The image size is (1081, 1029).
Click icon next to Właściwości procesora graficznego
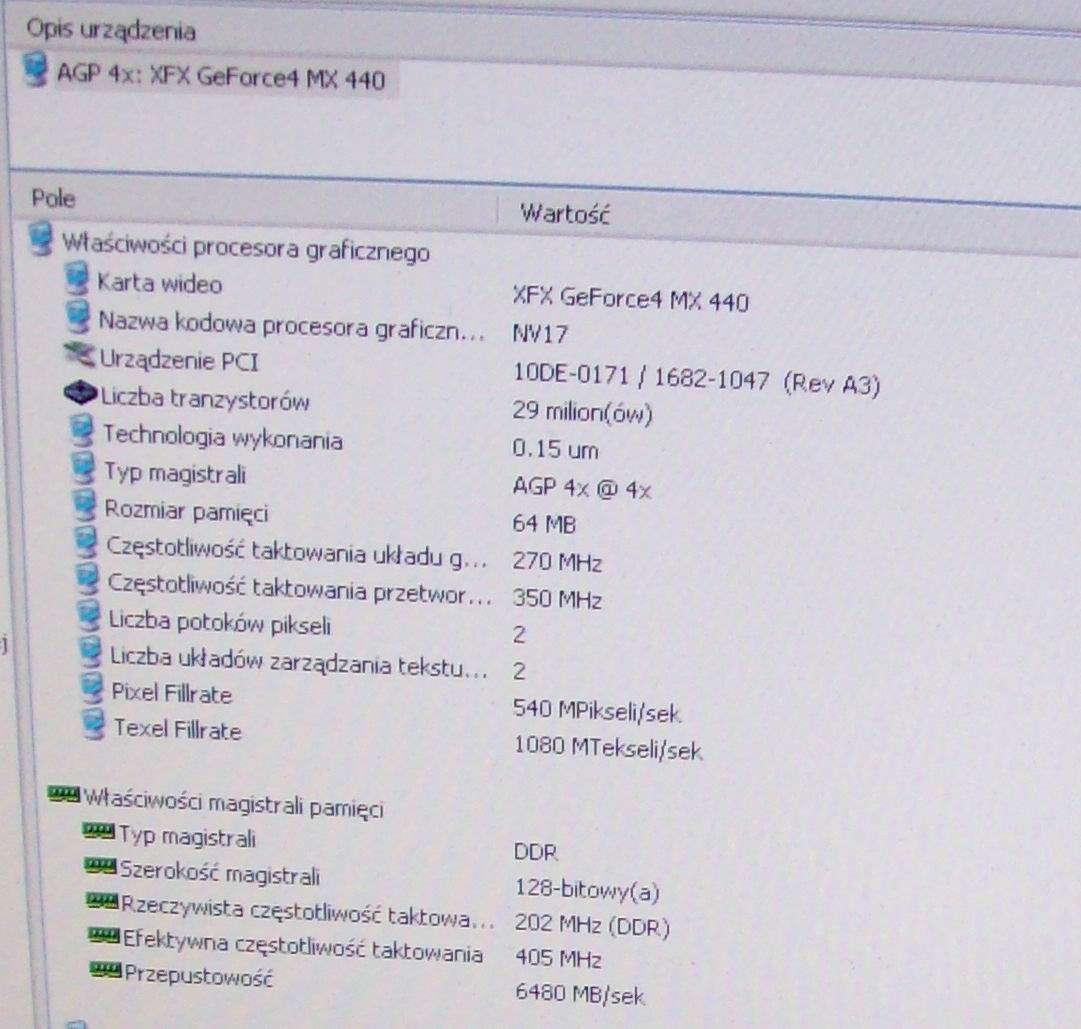pyautogui.click(x=41, y=239)
